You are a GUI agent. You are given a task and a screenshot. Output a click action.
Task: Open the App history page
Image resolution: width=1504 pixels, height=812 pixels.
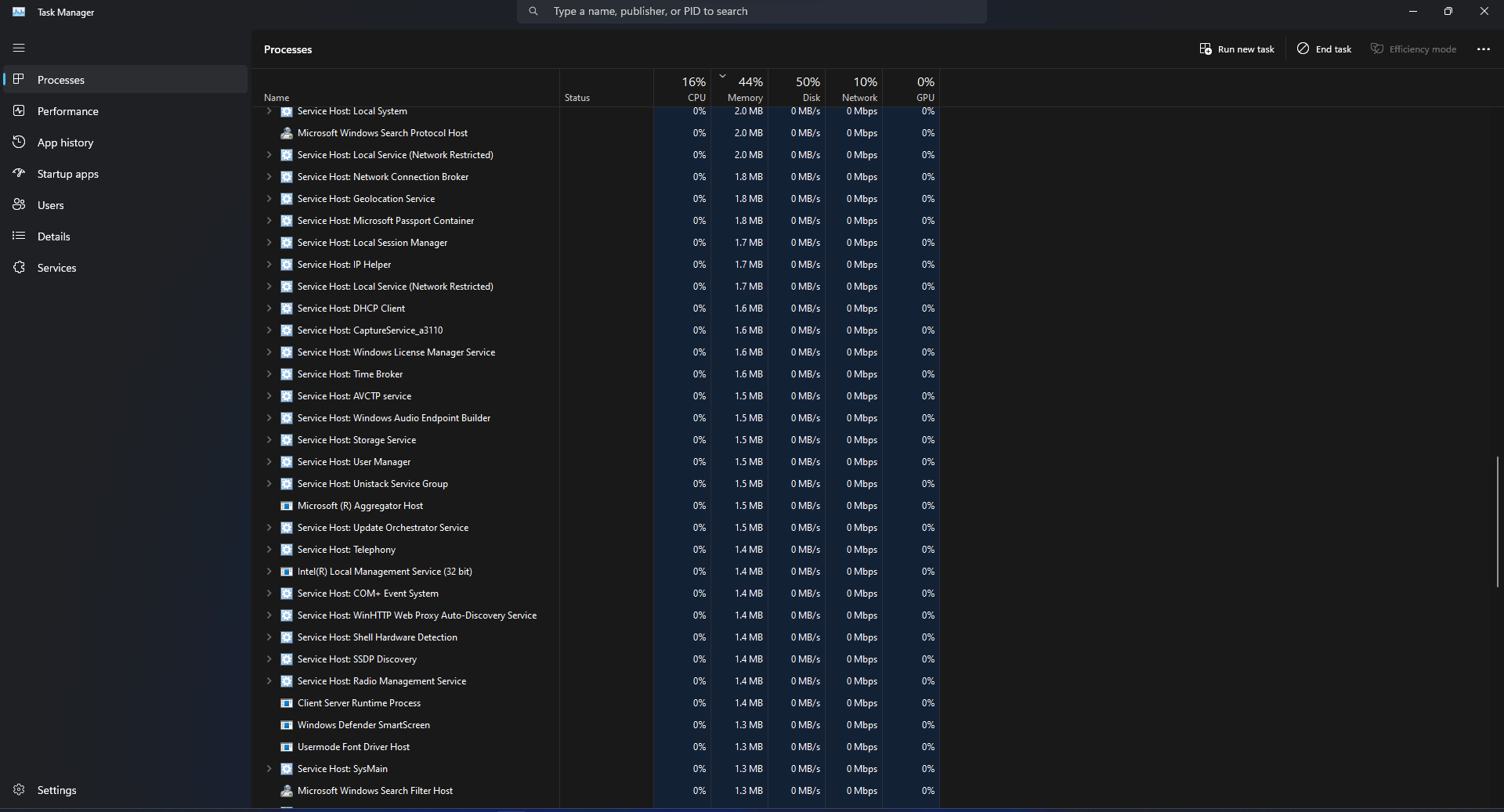[125, 143]
